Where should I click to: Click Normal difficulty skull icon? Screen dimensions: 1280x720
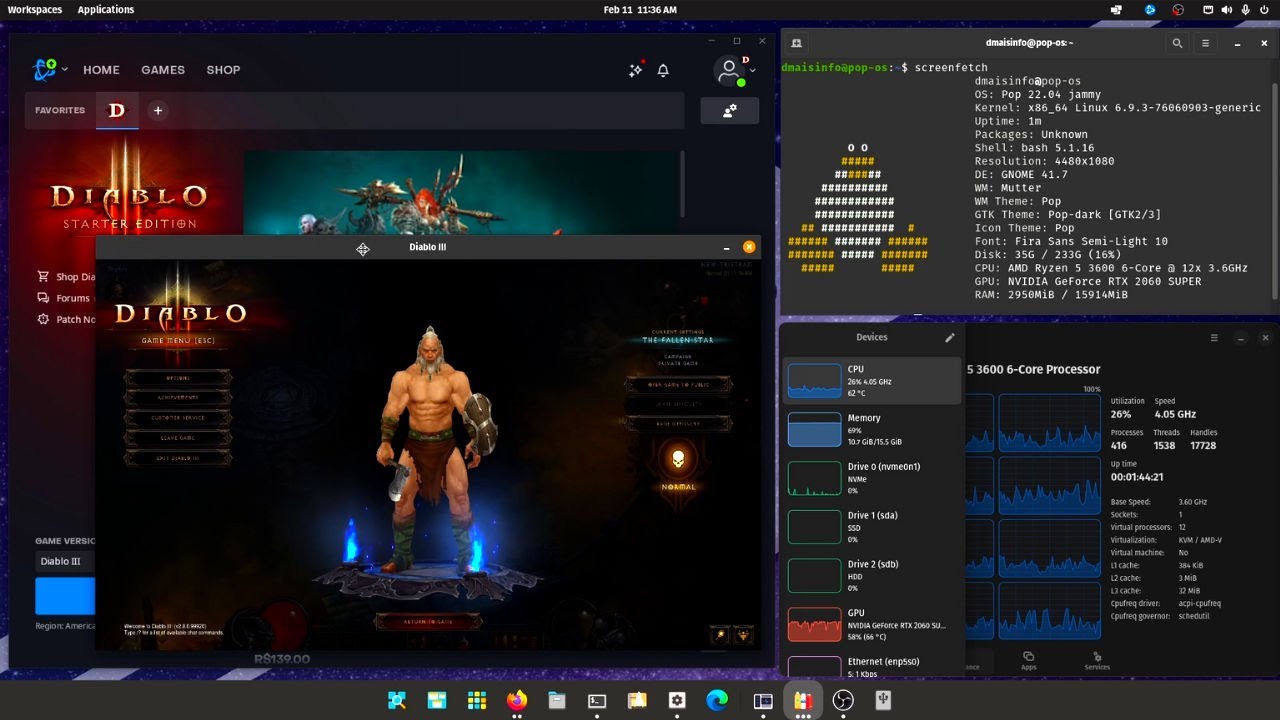[x=678, y=459]
